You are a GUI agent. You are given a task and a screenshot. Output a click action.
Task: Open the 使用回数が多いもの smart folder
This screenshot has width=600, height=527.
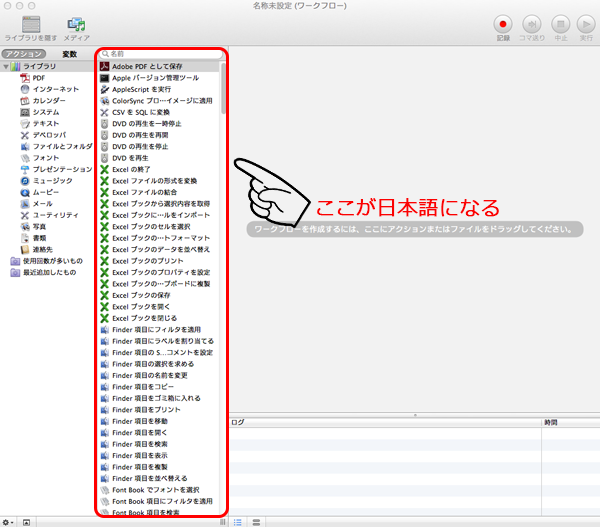47,261
